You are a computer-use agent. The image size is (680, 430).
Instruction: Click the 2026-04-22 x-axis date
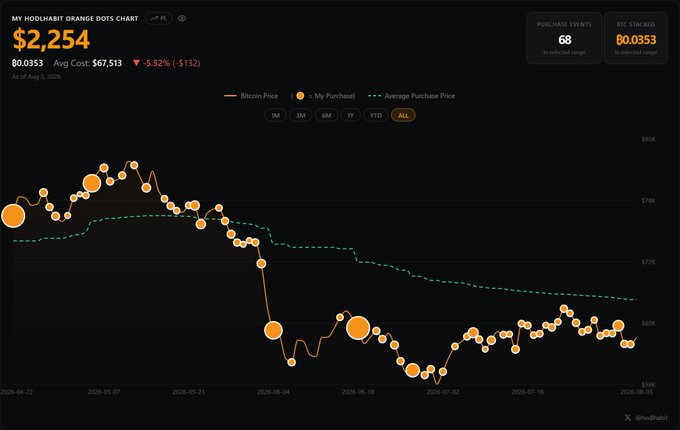(16, 392)
